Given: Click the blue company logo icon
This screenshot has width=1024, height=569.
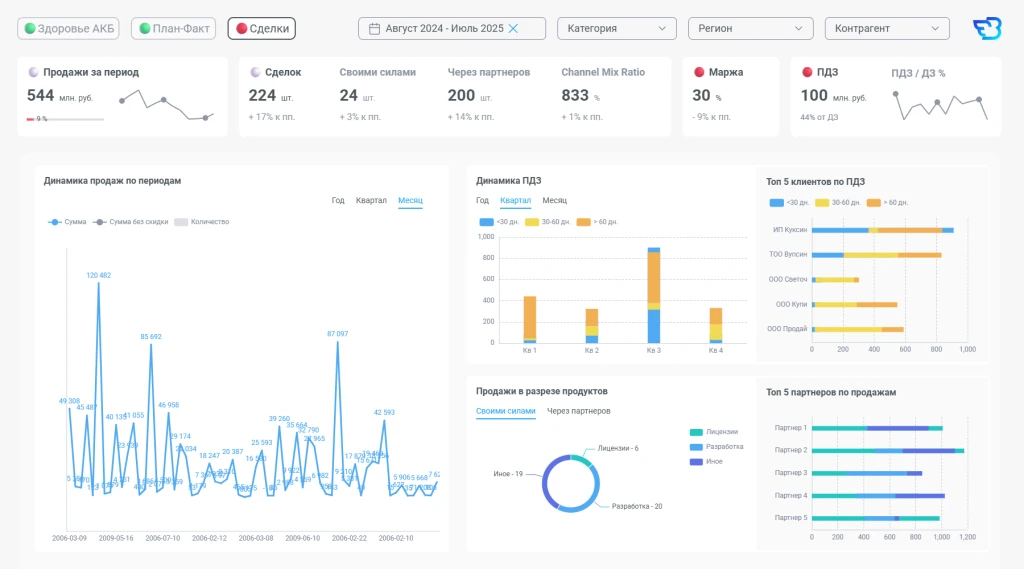Looking at the screenshot, I should point(987,29).
